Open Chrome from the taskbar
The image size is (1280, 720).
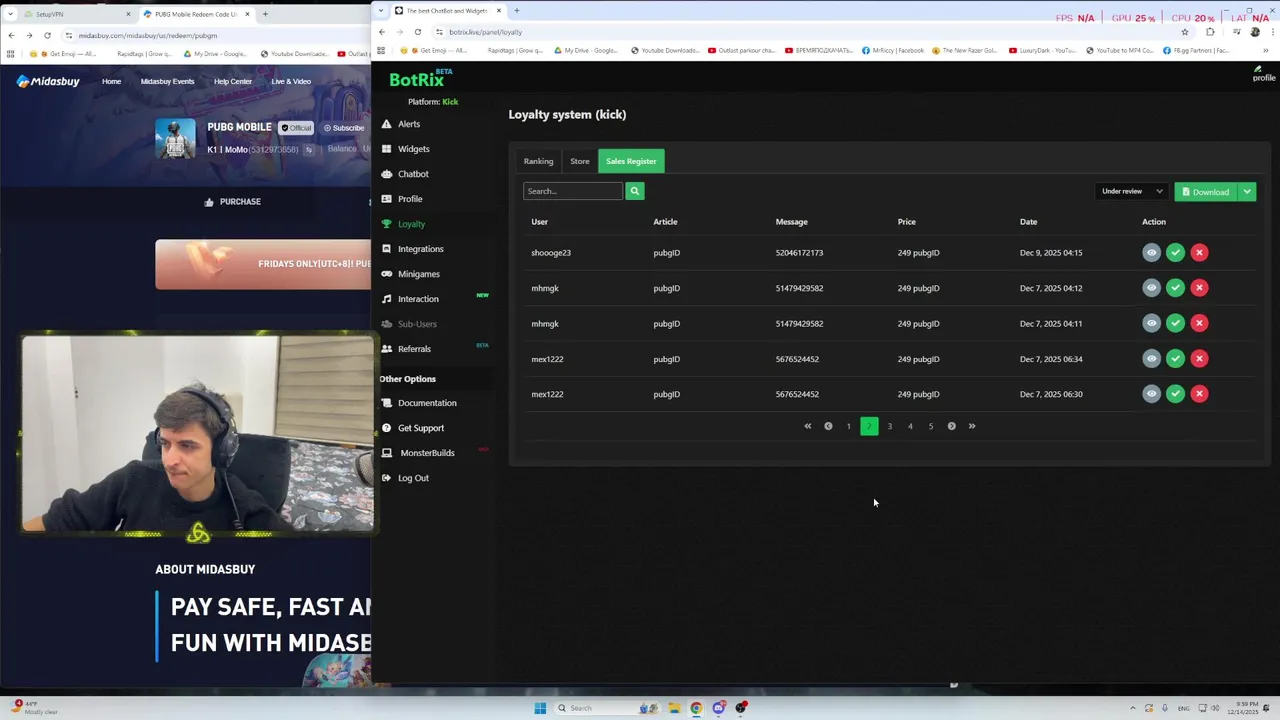point(696,708)
